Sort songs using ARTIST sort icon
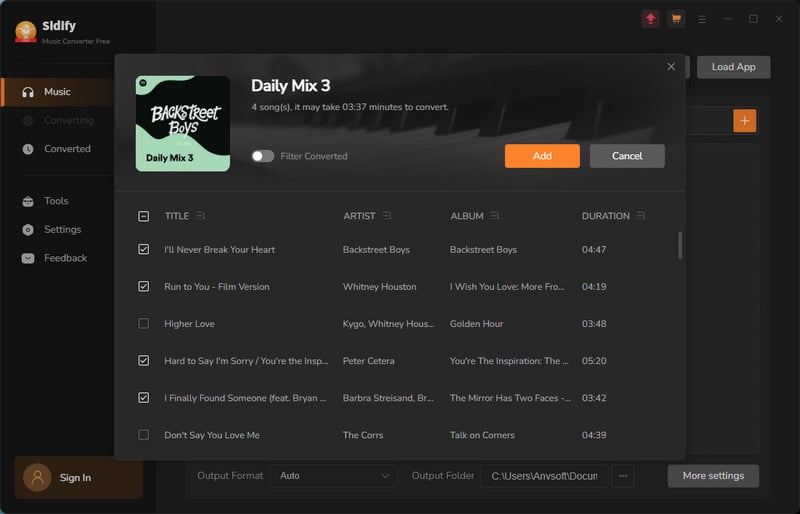This screenshot has height=514, width=800. (x=387, y=216)
